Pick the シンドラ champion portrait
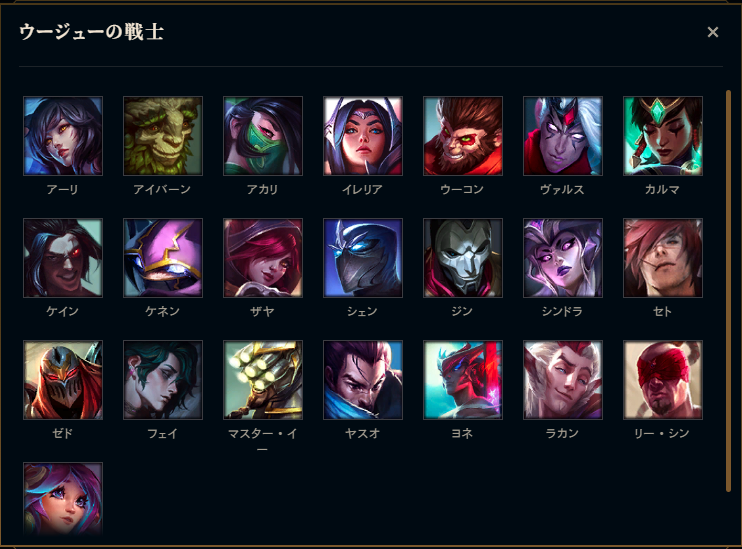 (x=563, y=258)
